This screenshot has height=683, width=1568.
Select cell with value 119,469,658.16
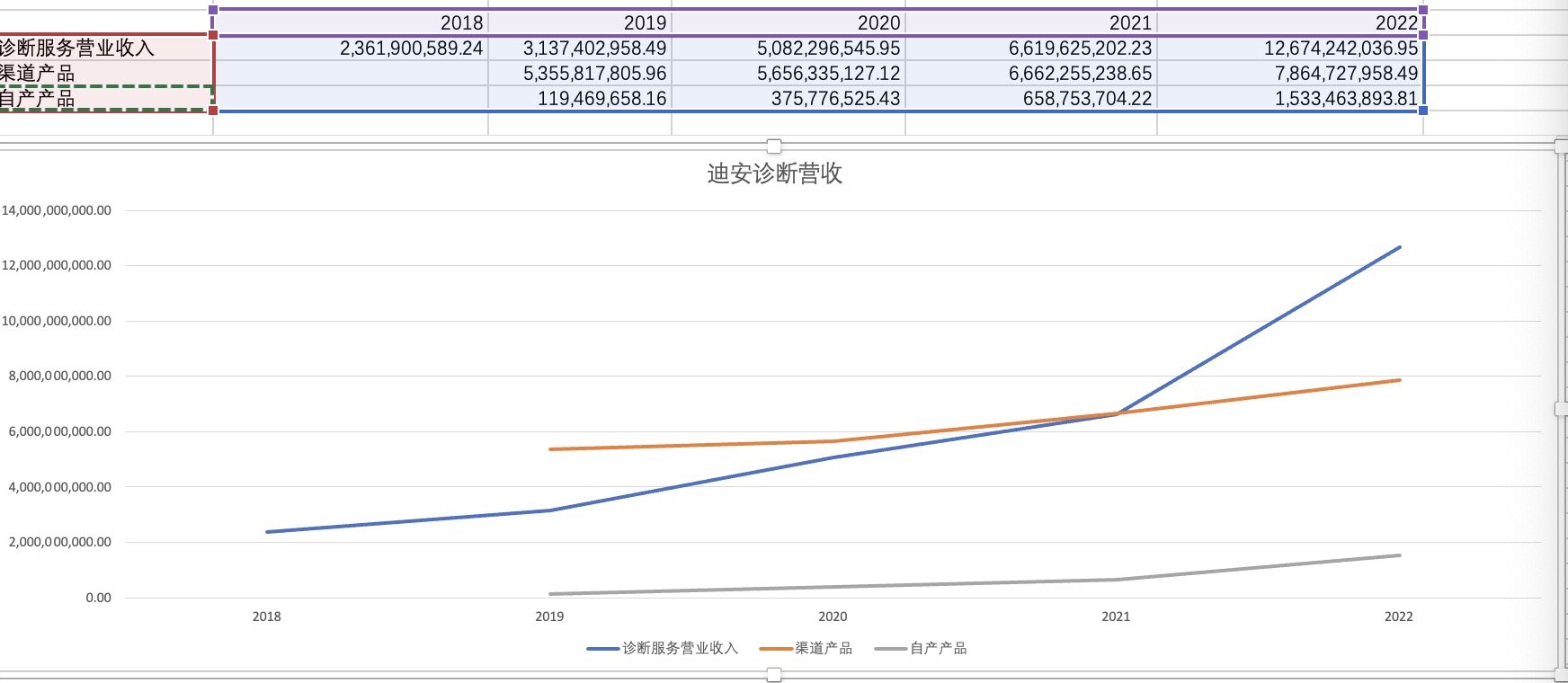(580, 99)
